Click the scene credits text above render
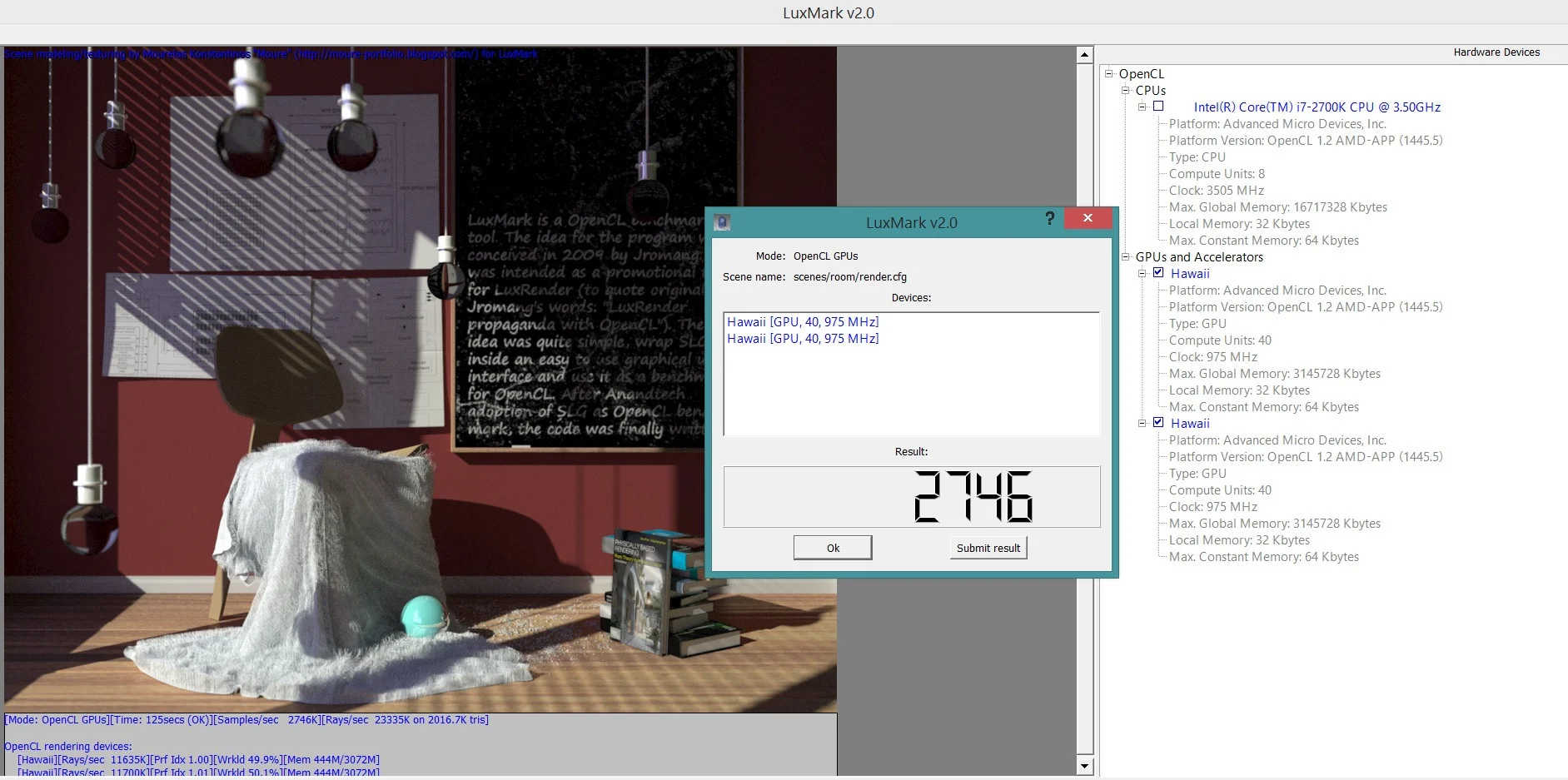The image size is (1568, 780). (x=271, y=54)
